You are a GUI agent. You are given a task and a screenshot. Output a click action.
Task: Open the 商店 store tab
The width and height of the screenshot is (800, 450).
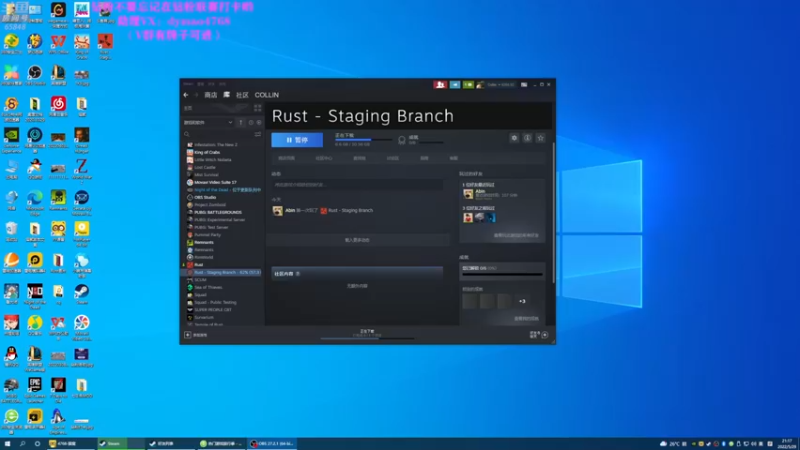point(211,95)
